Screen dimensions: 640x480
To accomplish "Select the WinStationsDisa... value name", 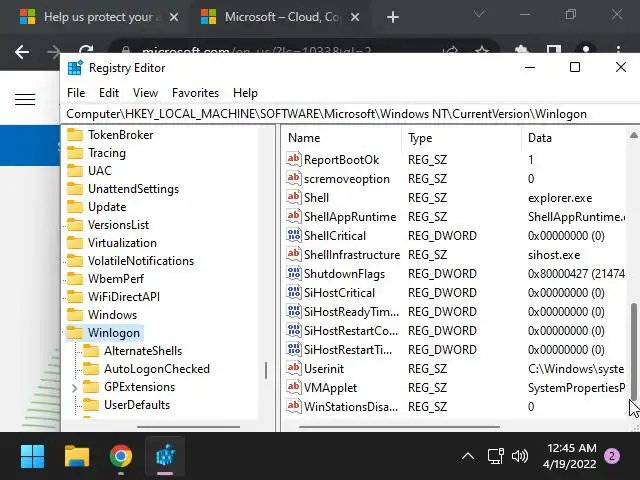I will click(351, 407).
